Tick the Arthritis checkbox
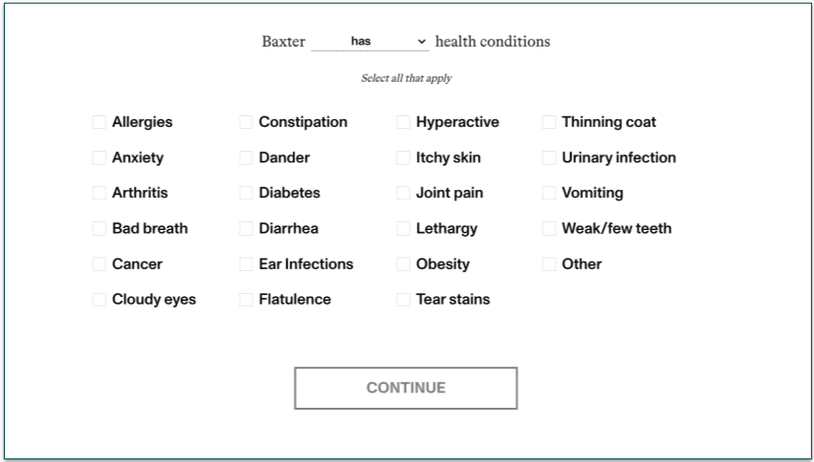The image size is (814, 462). click(99, 193)
